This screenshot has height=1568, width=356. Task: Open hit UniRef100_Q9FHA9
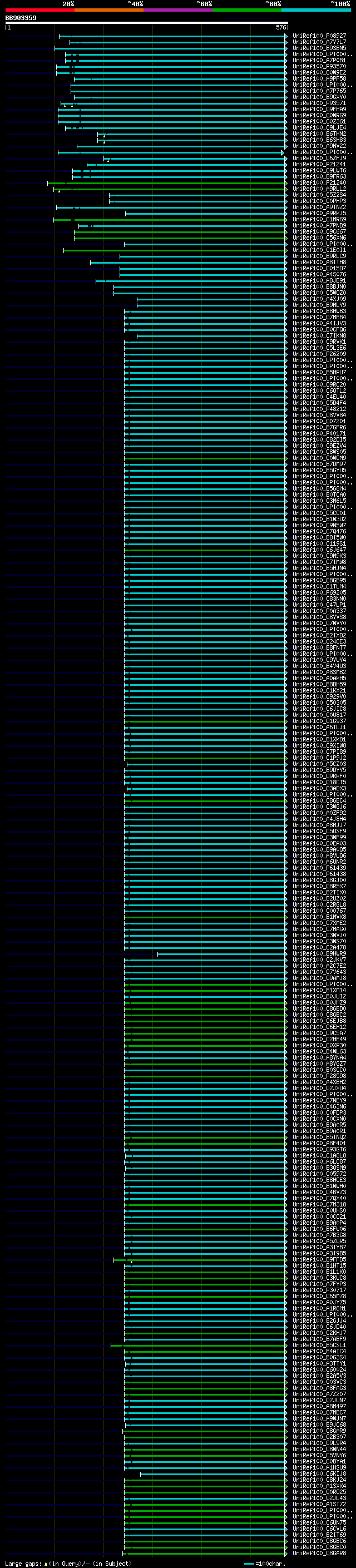pos(319,110)
